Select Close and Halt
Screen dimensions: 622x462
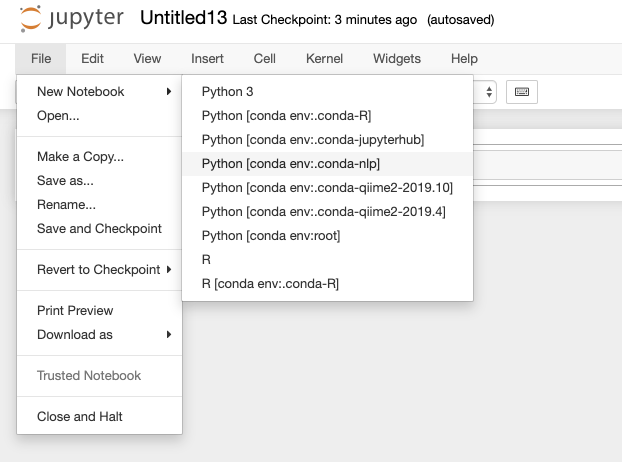pyautogui.click(x=100, y=416)
